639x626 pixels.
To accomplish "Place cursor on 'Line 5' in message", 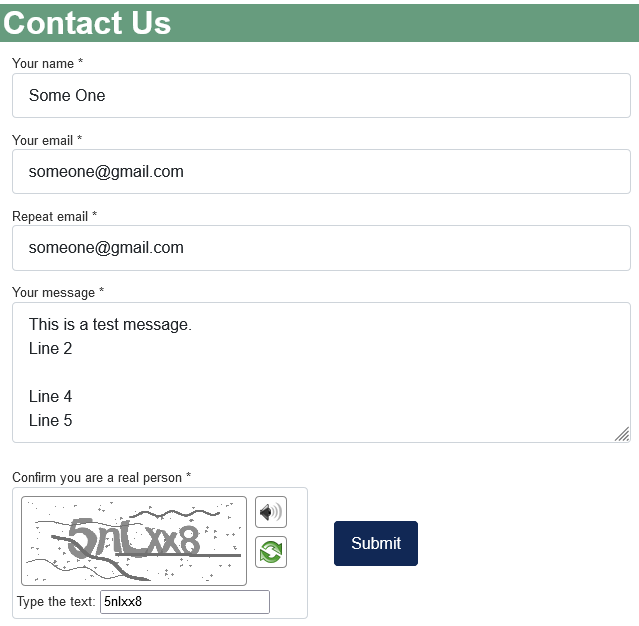I will tap(51, 421).
